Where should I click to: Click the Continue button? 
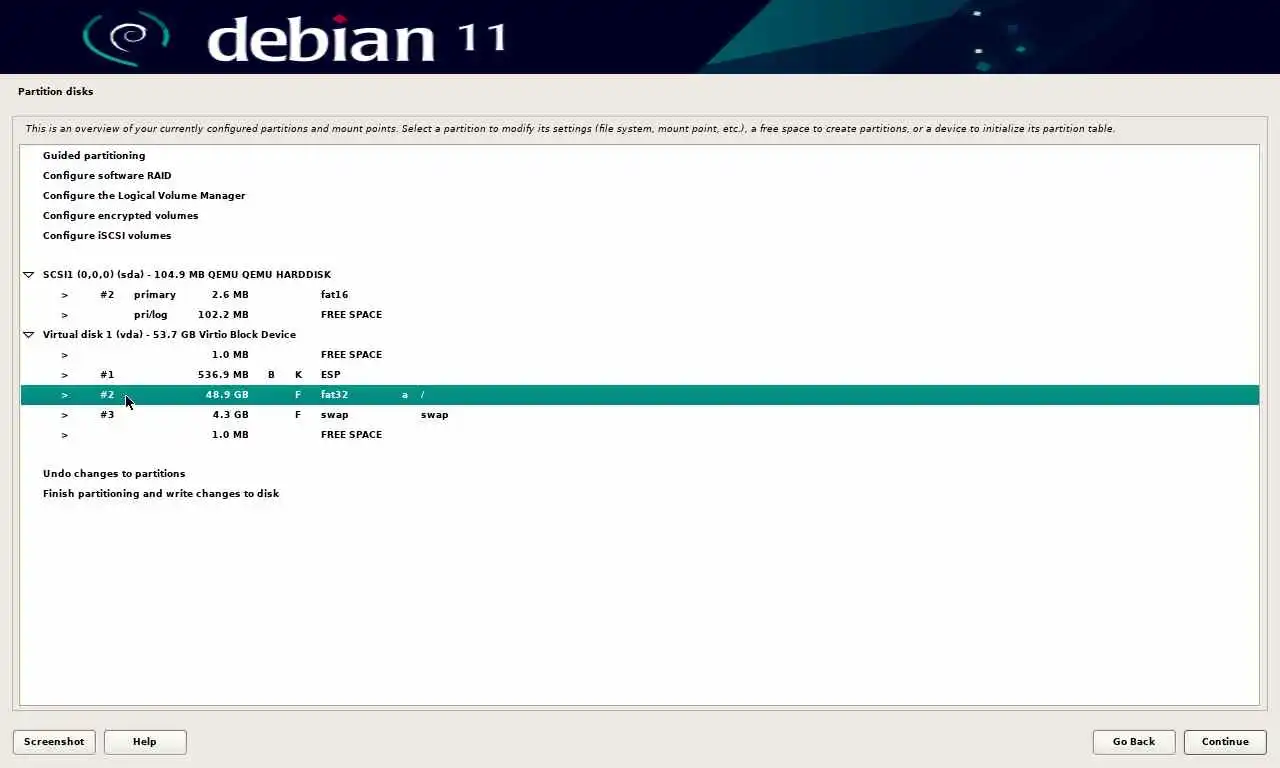click(x=1225, y=742)
